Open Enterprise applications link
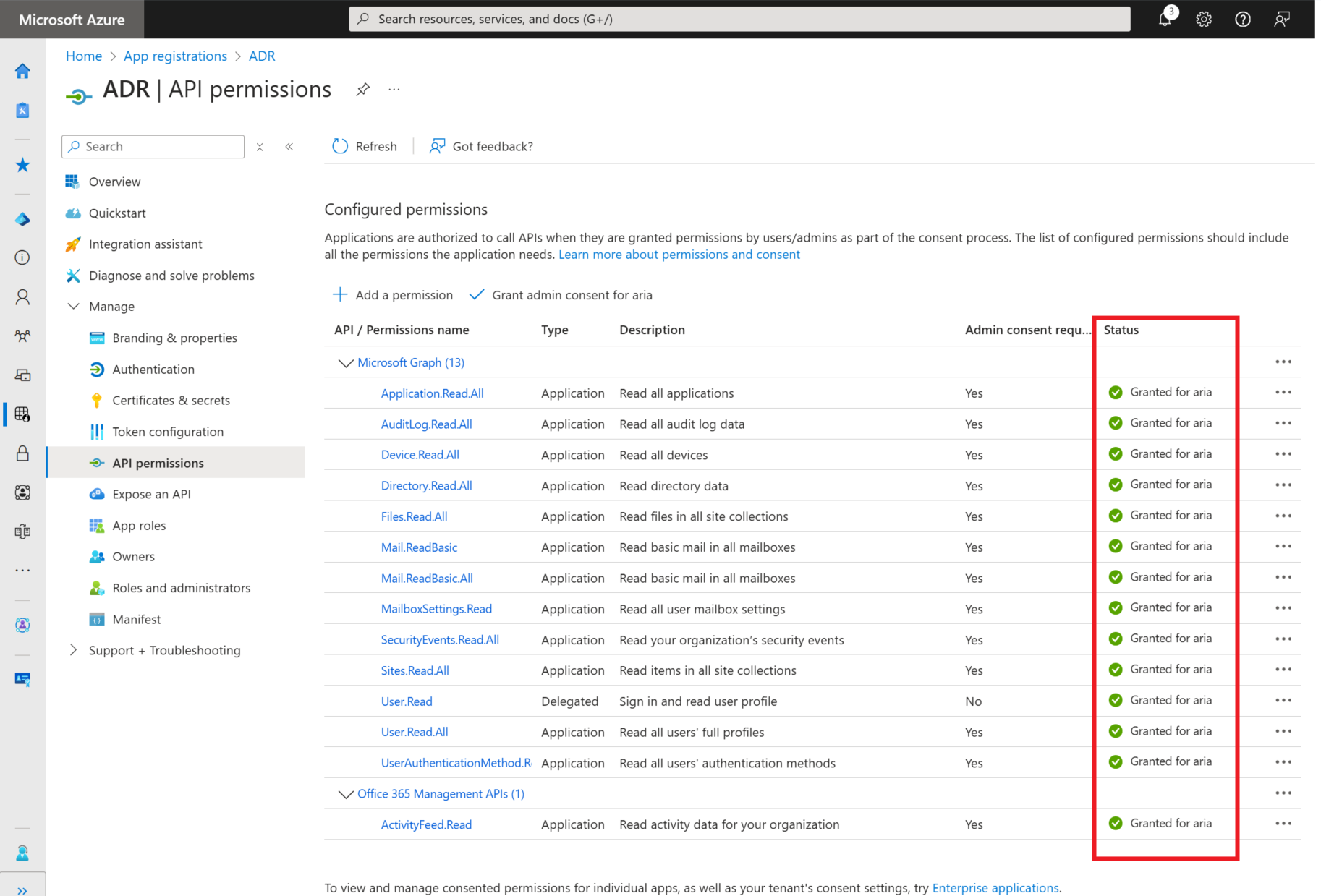Viewport: 1321px width, 896px height. coord(995,888)
